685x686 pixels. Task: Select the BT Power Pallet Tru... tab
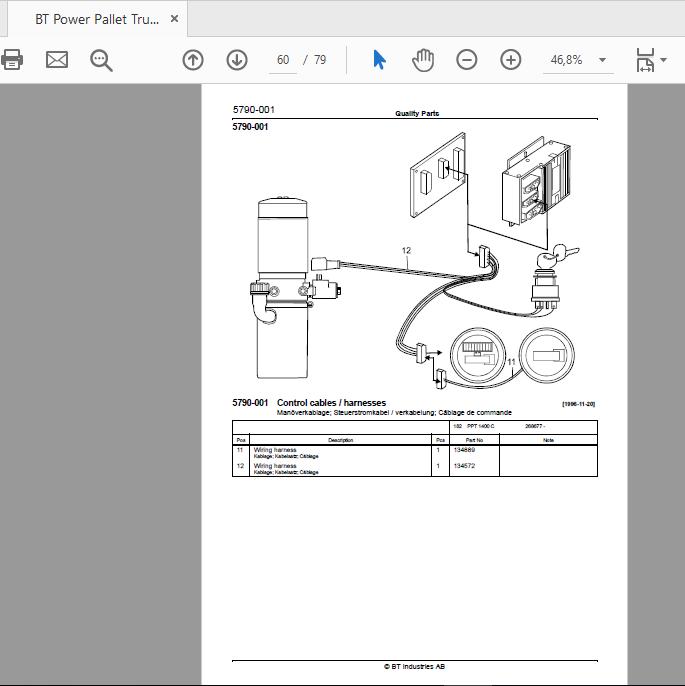97,19
